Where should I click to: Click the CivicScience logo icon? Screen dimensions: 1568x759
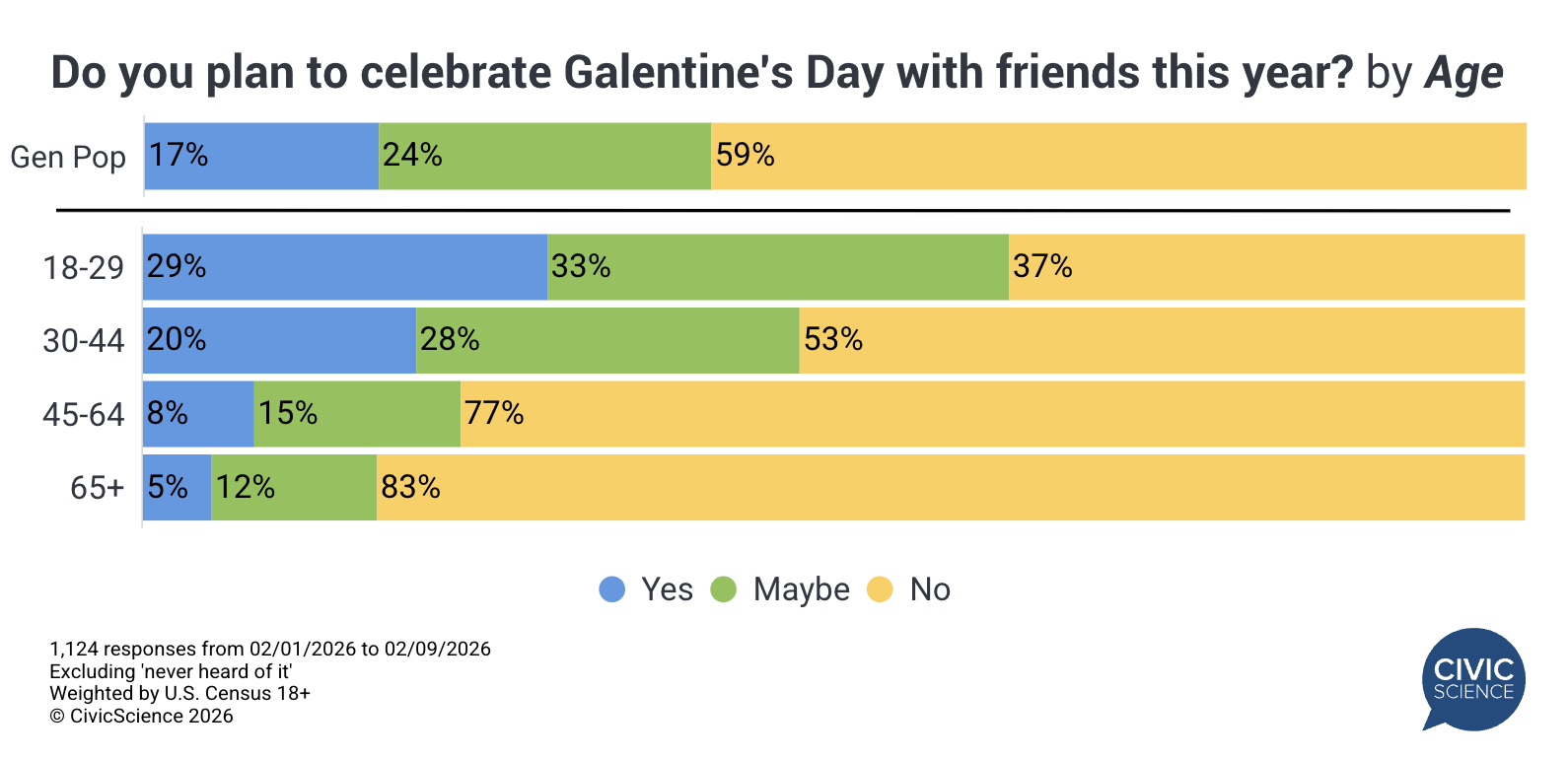click(1473, 679)
